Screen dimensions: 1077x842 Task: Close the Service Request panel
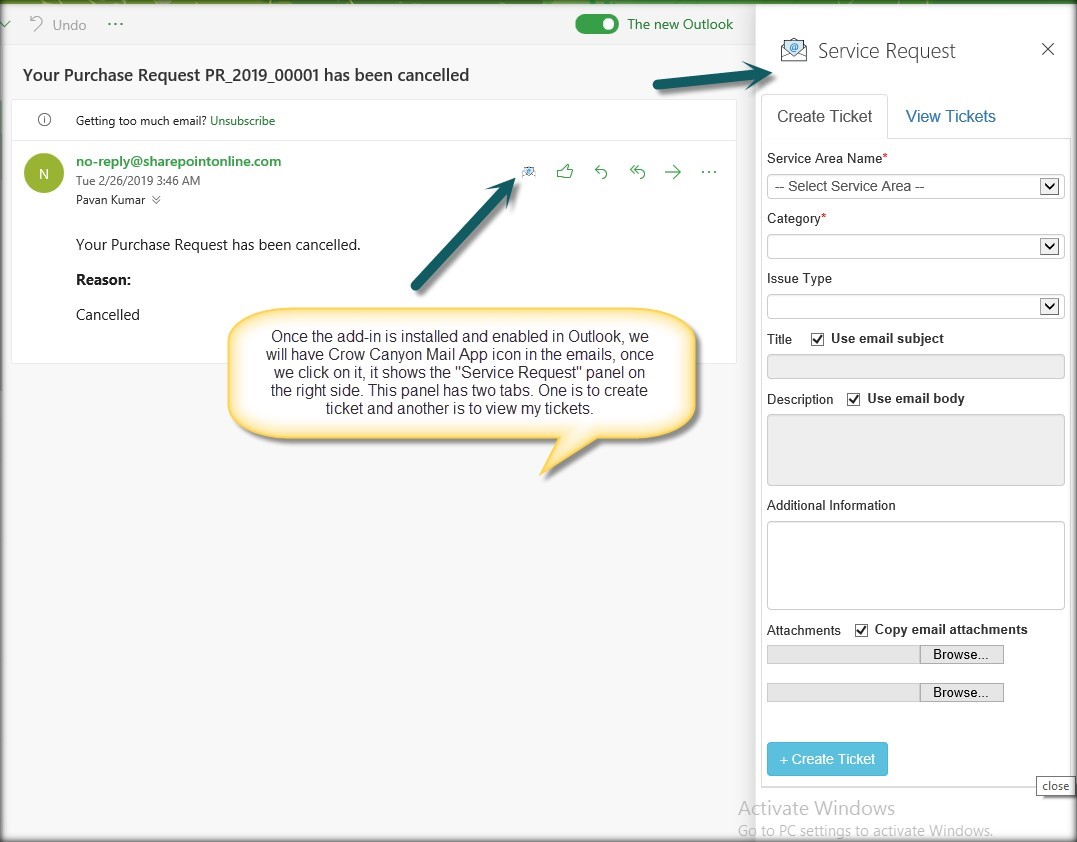(1047, 49)
